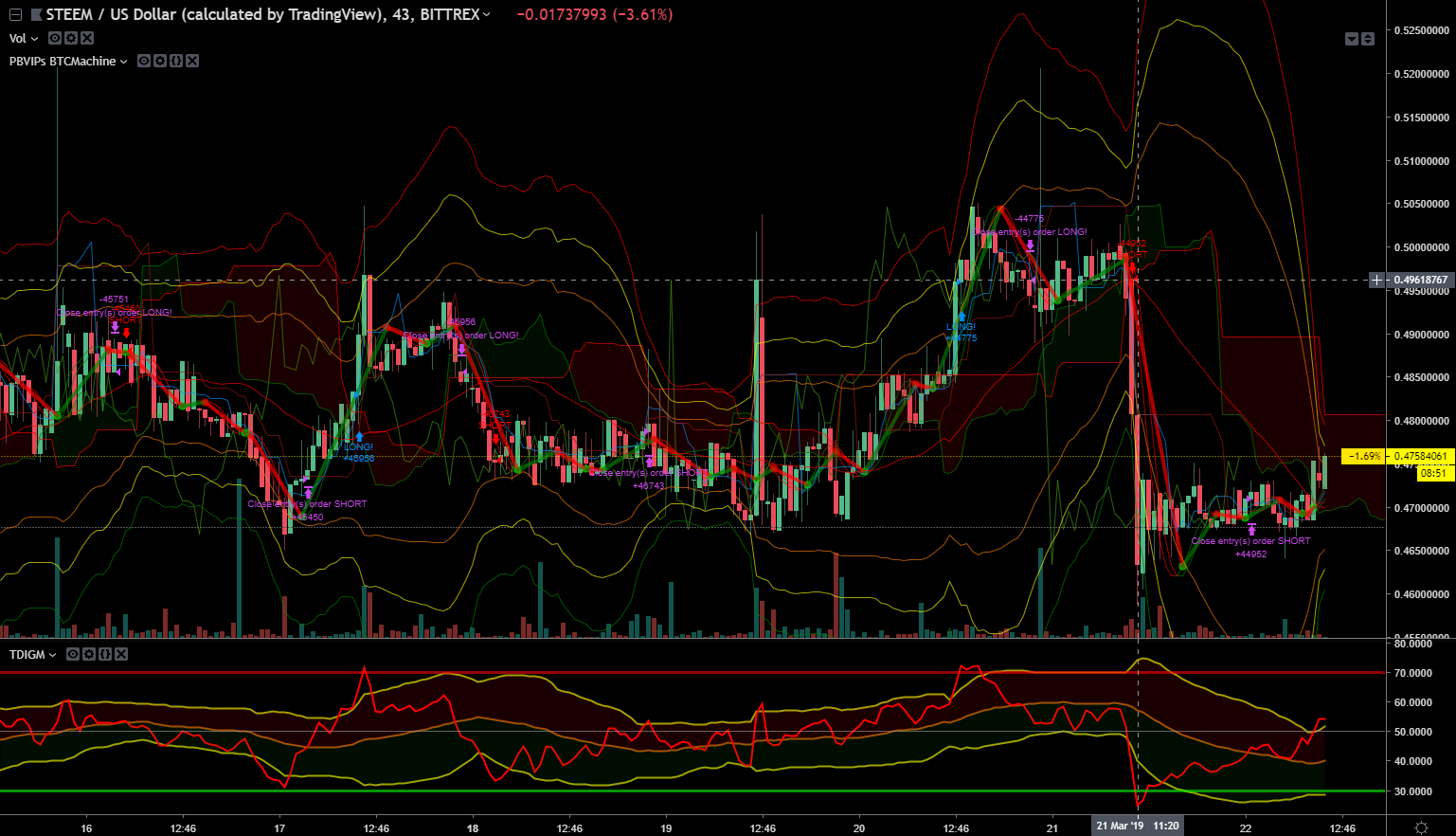Click the 0.50000000 price scale label
1456x836 pixels.
tap(1422, 247)
